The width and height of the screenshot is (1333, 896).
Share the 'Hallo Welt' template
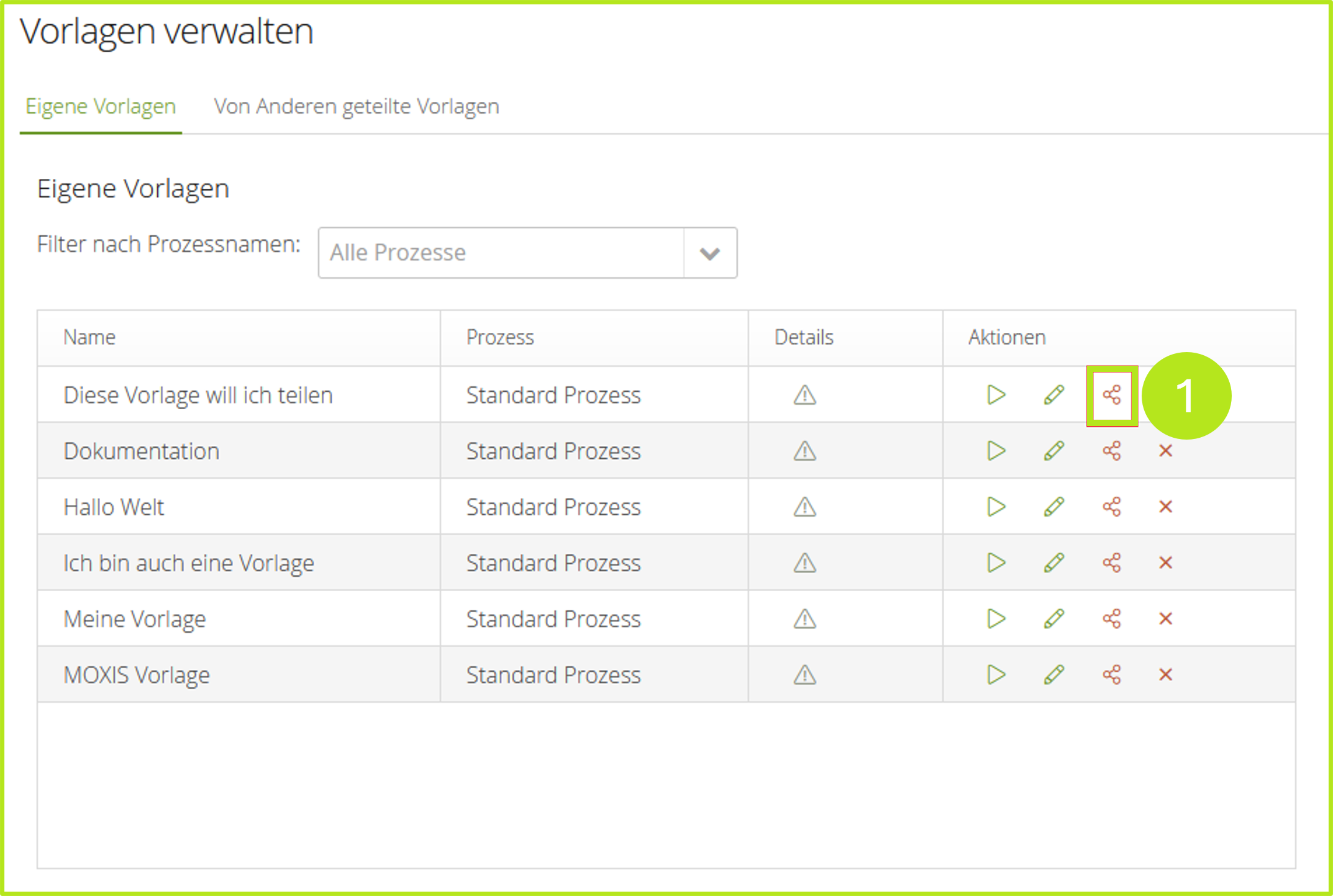[1111, 507]
